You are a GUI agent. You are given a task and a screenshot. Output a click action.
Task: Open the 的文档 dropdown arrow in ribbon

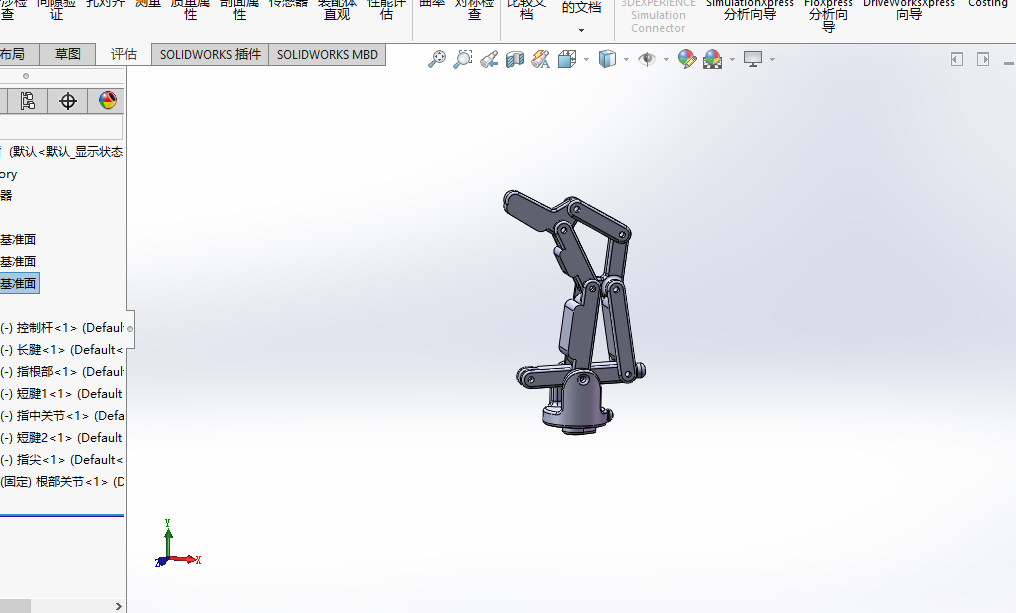pos(581,30)
